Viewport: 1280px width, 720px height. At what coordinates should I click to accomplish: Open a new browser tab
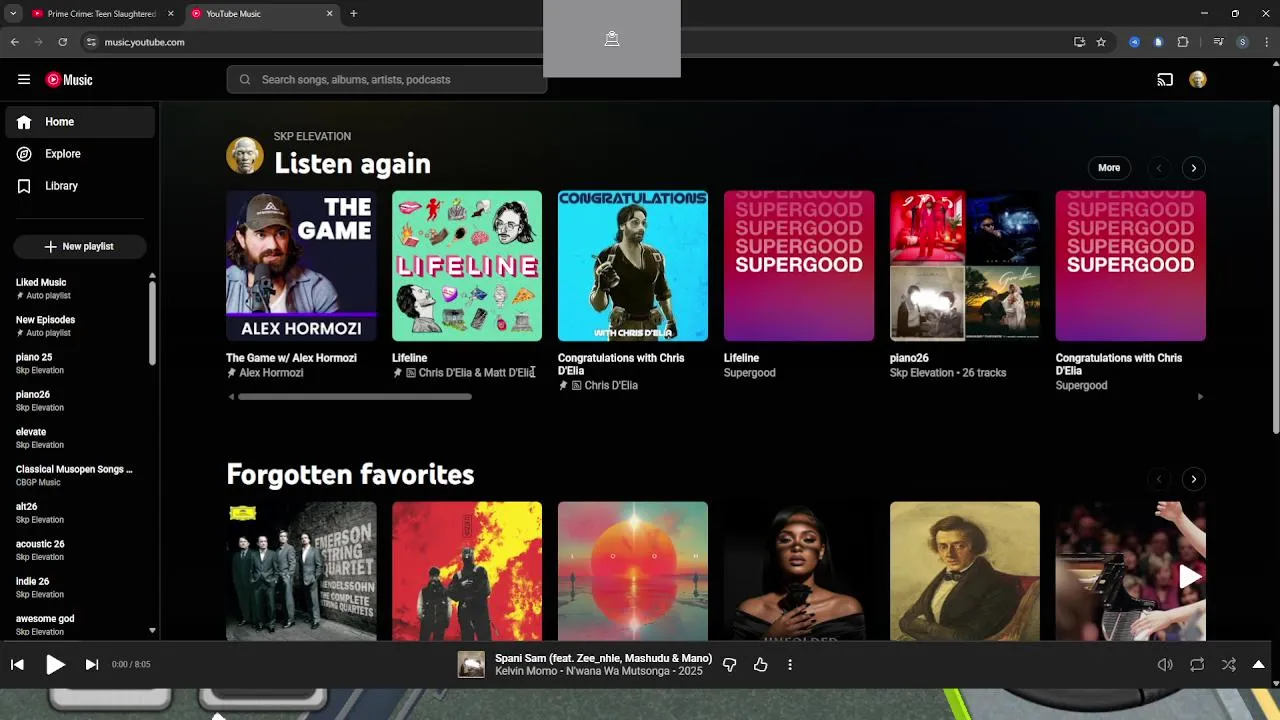coord(353,14)
